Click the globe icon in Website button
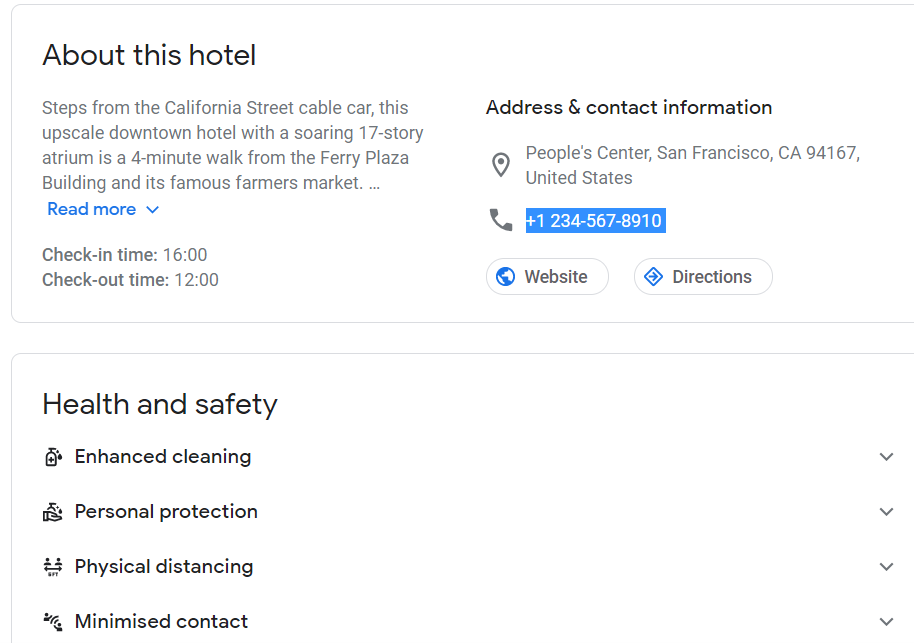The image size is (914, 643). [505, 276]
